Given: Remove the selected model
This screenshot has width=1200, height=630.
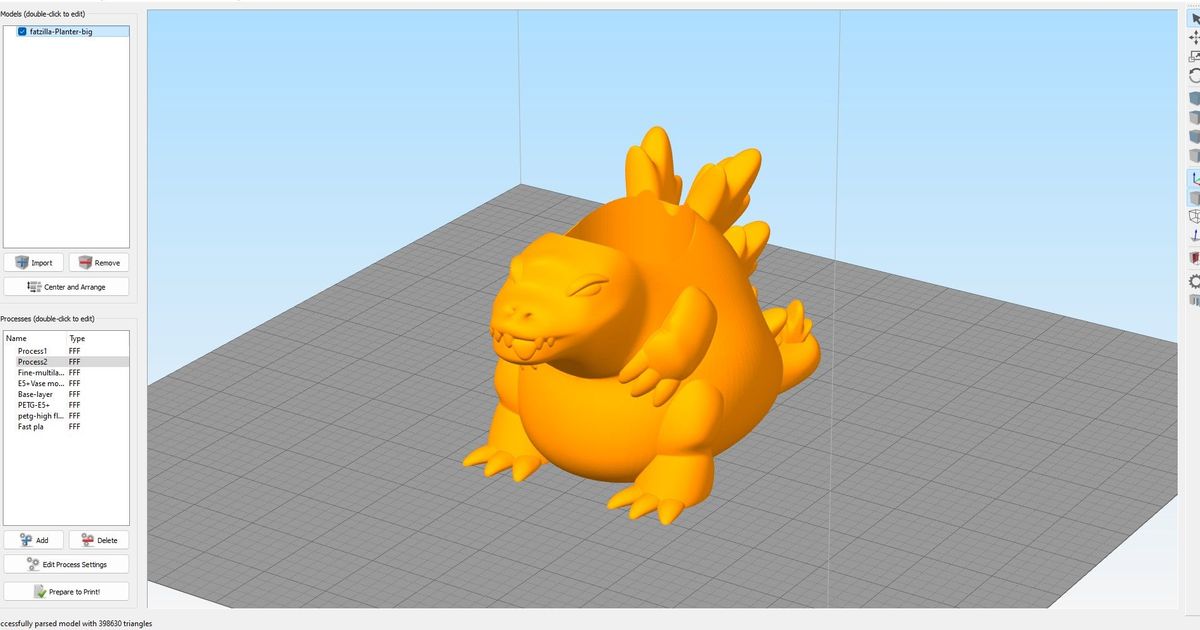Looking at the screenshot, I should [100, 262].
